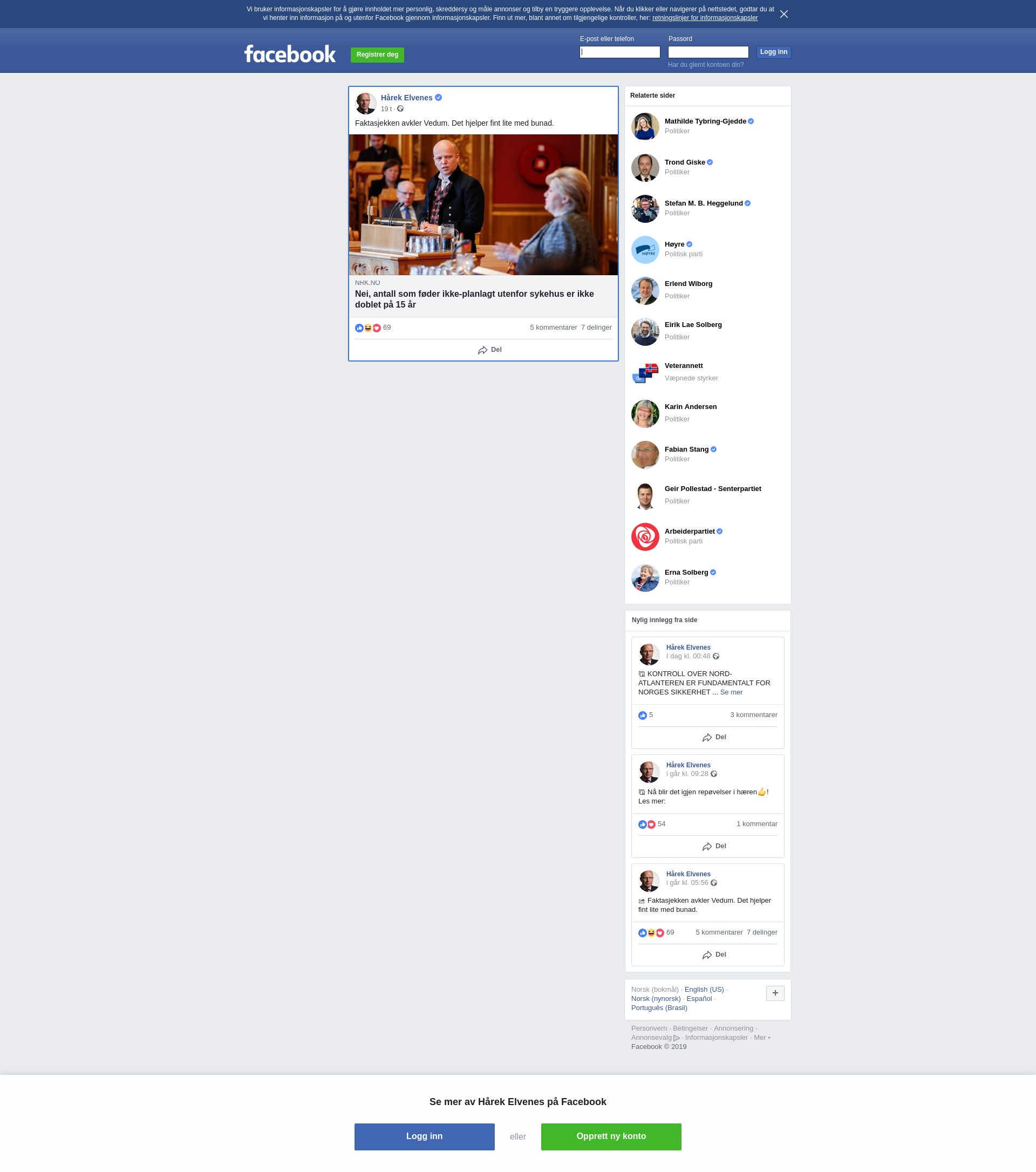This screenshot has height=1172, width=1036.
Task: Open Trond Giske name link
Action: point(685,162)
